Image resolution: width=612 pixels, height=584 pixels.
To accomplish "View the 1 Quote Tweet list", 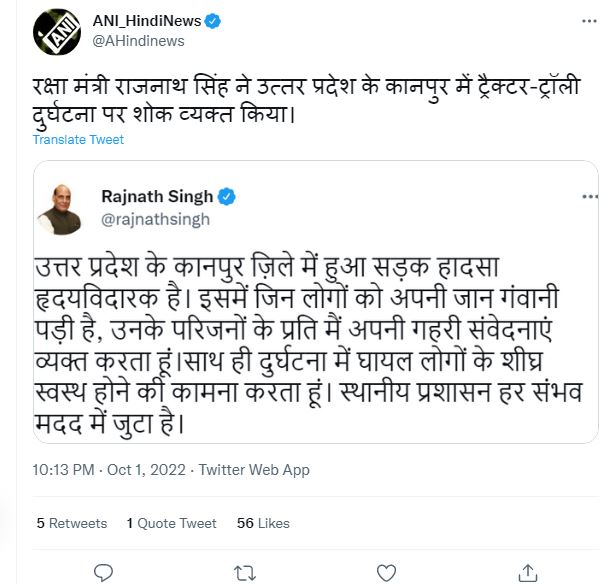I will [x=171, y=523].
